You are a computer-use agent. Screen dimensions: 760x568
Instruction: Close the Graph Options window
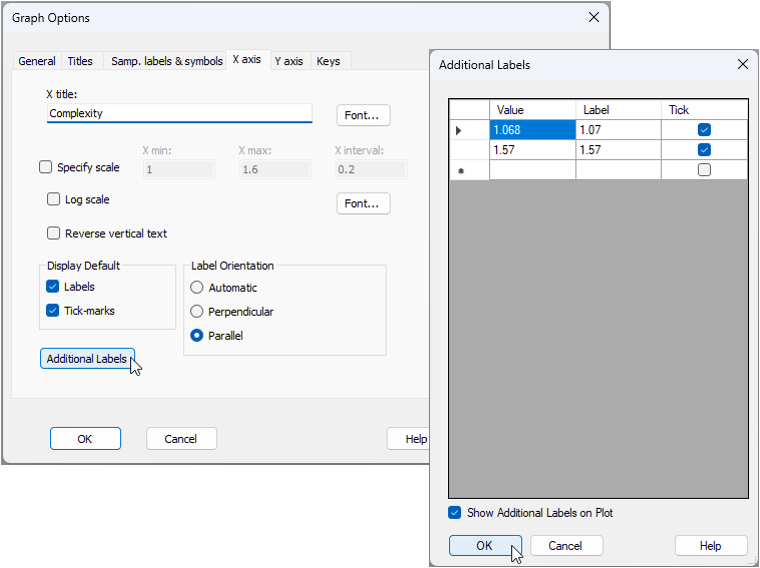click(593, 17)
